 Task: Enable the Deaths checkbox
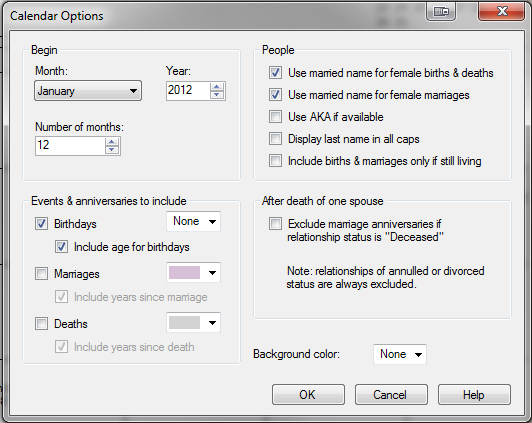tap(41, 324)
